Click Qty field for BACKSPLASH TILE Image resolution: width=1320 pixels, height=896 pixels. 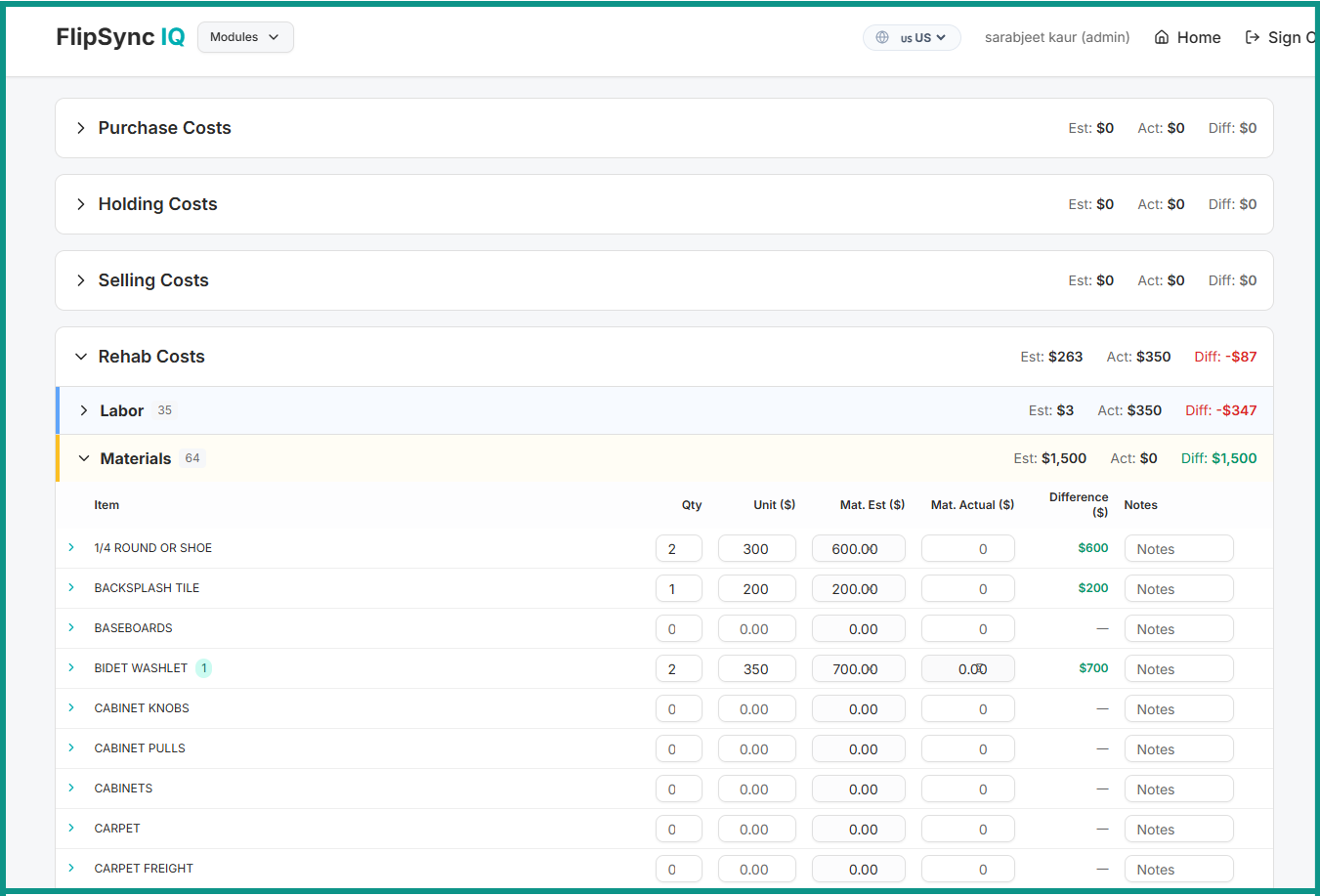pyautogui.click(x=678, y=589)
